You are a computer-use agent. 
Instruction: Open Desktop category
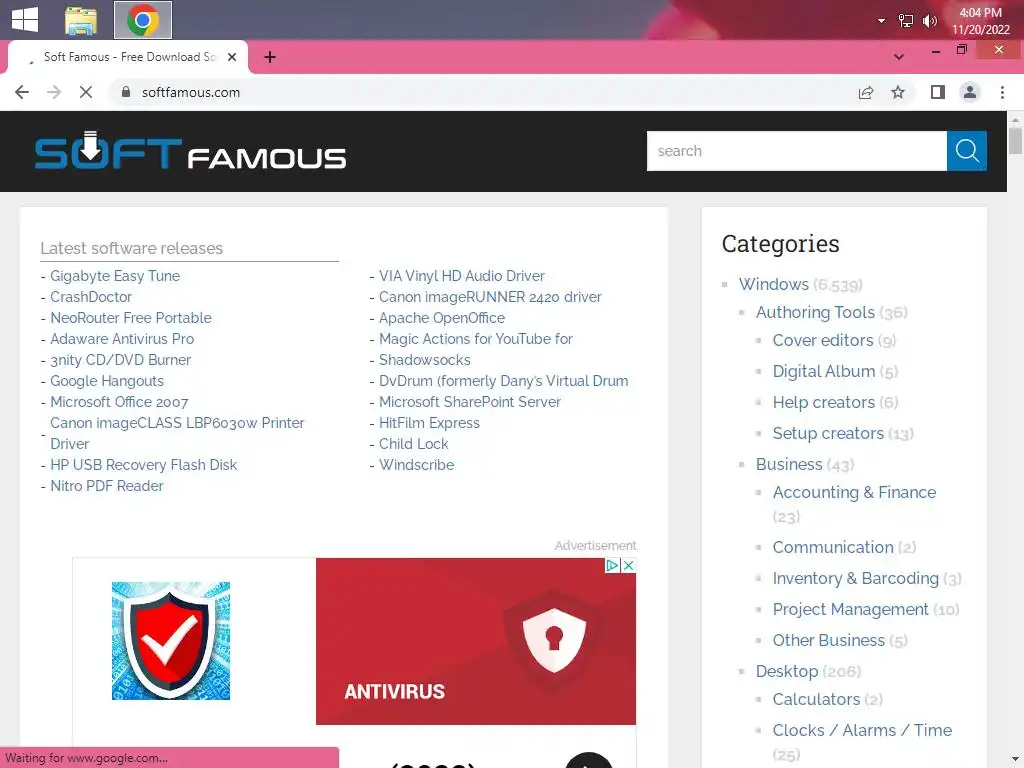[786, 671]
